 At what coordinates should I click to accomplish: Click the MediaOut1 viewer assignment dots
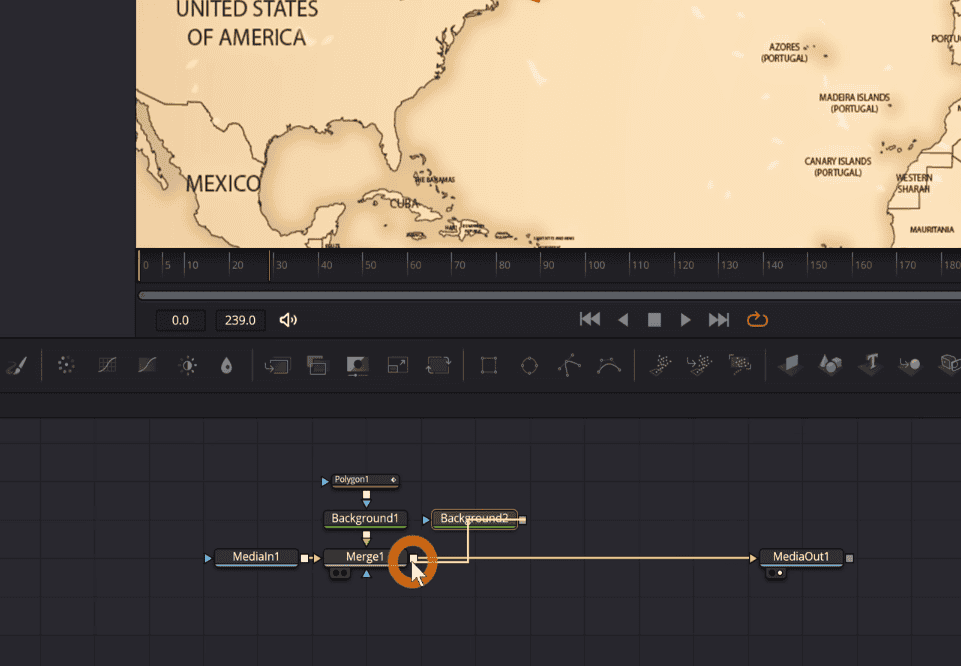point(776,573)
